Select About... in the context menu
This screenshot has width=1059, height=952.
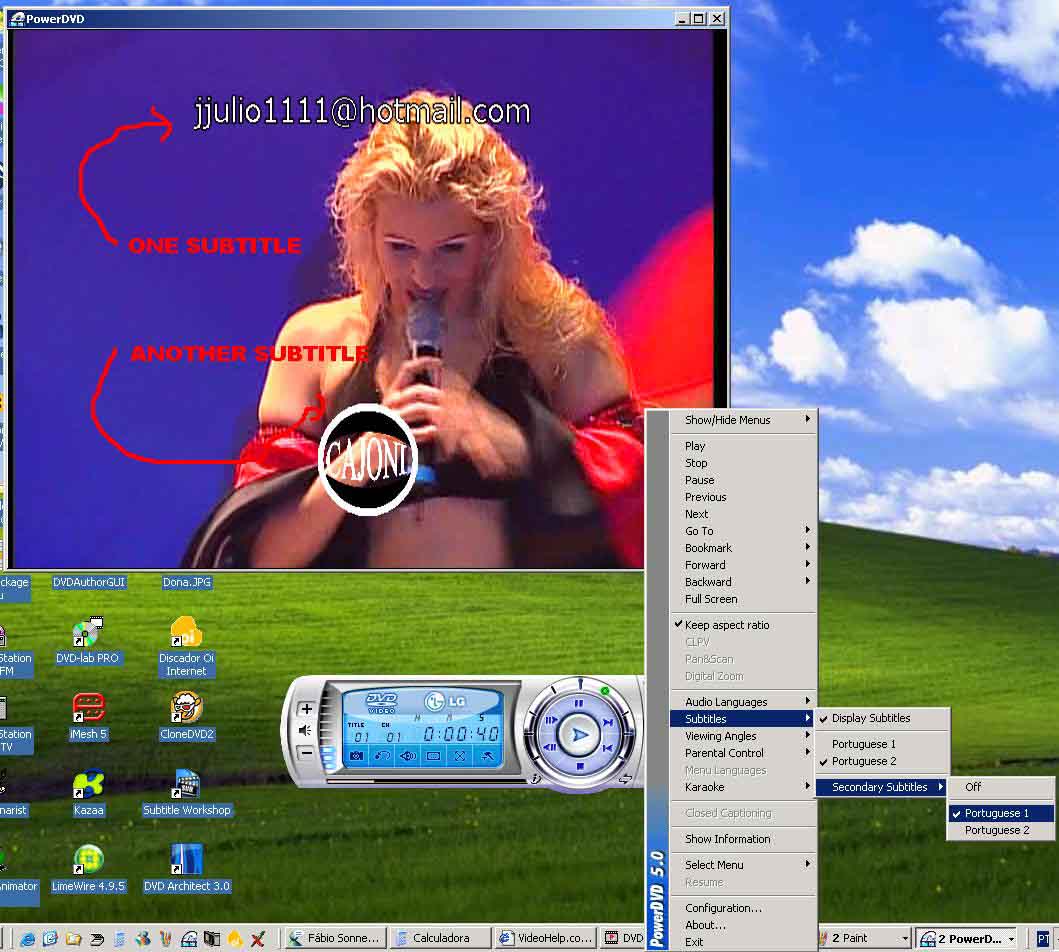(x=743, y=925)
